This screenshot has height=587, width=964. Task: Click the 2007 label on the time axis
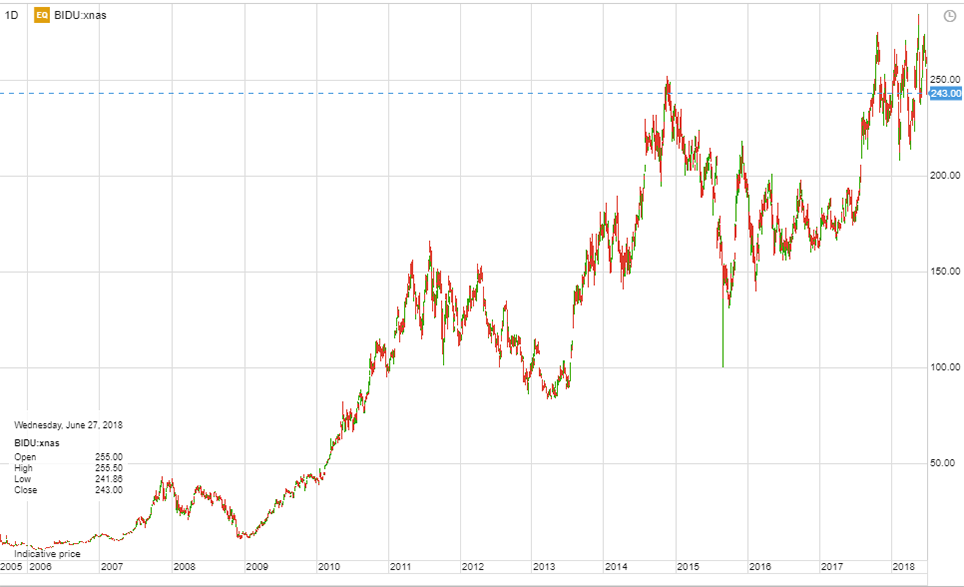click(112, 567)
